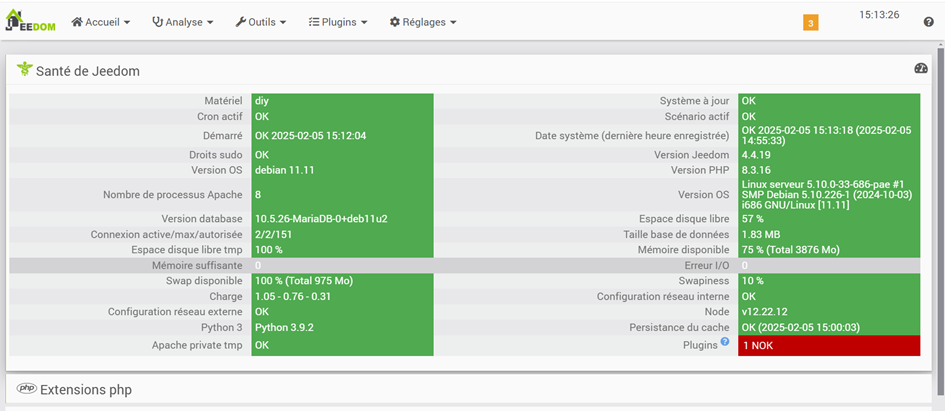Click the Apache private tmp label
Viewport: 945px width, 411px height.
[x=198, y=345]
